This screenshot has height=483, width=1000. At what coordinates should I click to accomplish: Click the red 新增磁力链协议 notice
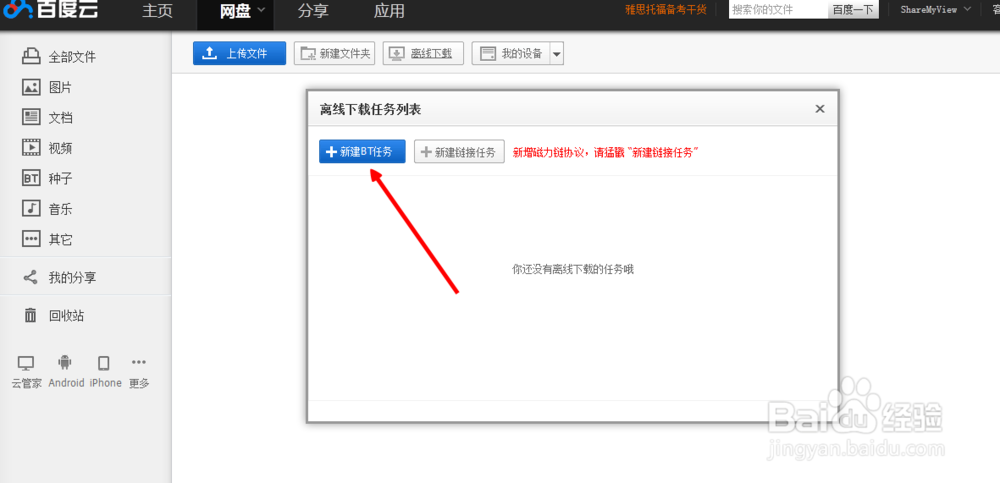(x=607, y=152)
